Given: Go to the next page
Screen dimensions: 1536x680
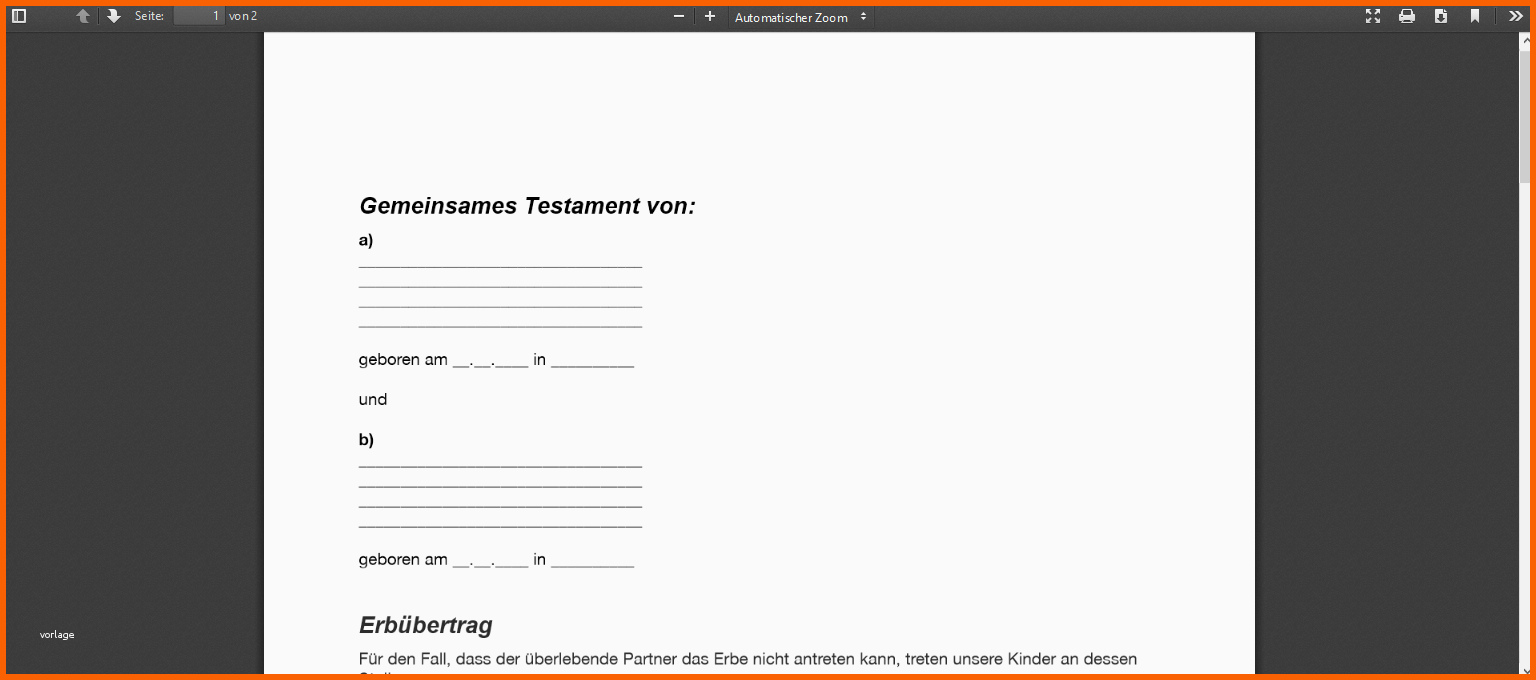Looking at the screenshot, I should tap(114, 16).
